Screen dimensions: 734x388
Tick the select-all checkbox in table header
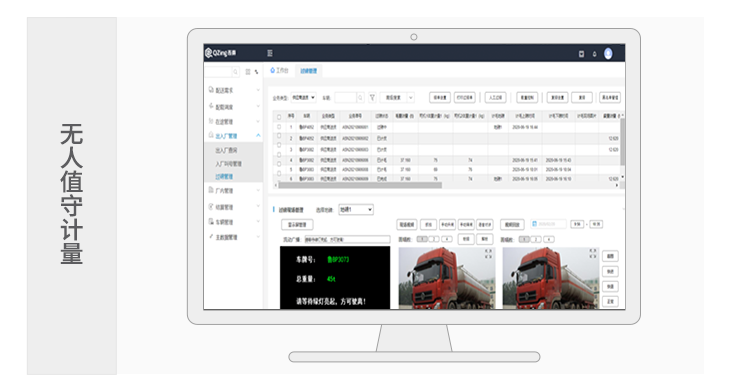pos(279,117)
